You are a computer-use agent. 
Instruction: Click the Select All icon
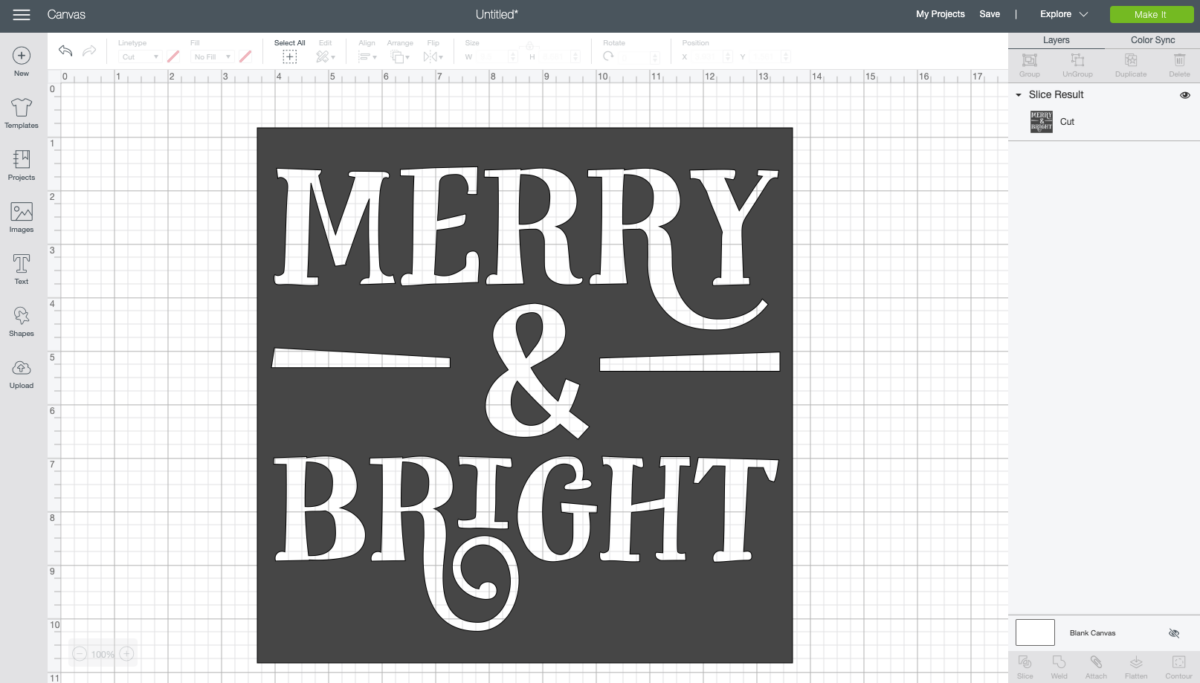pyautogui.click(x=289, y=57)
